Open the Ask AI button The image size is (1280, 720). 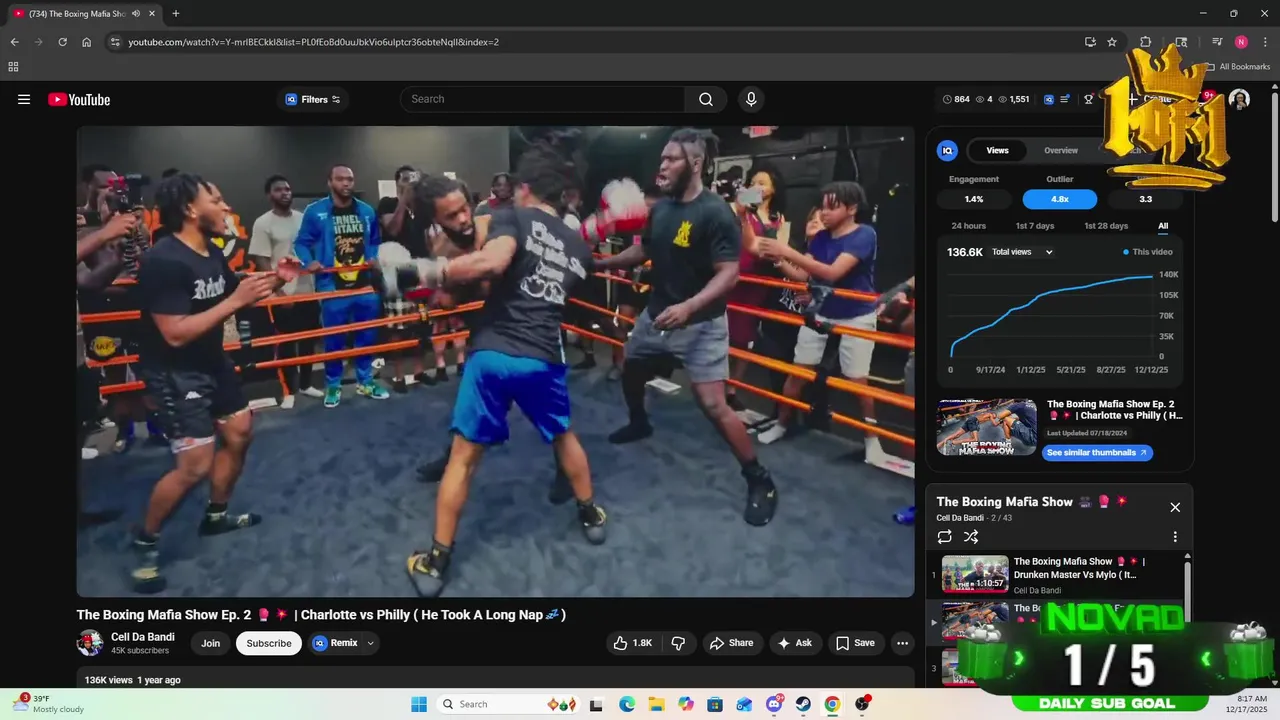click(x=794, y=643)
